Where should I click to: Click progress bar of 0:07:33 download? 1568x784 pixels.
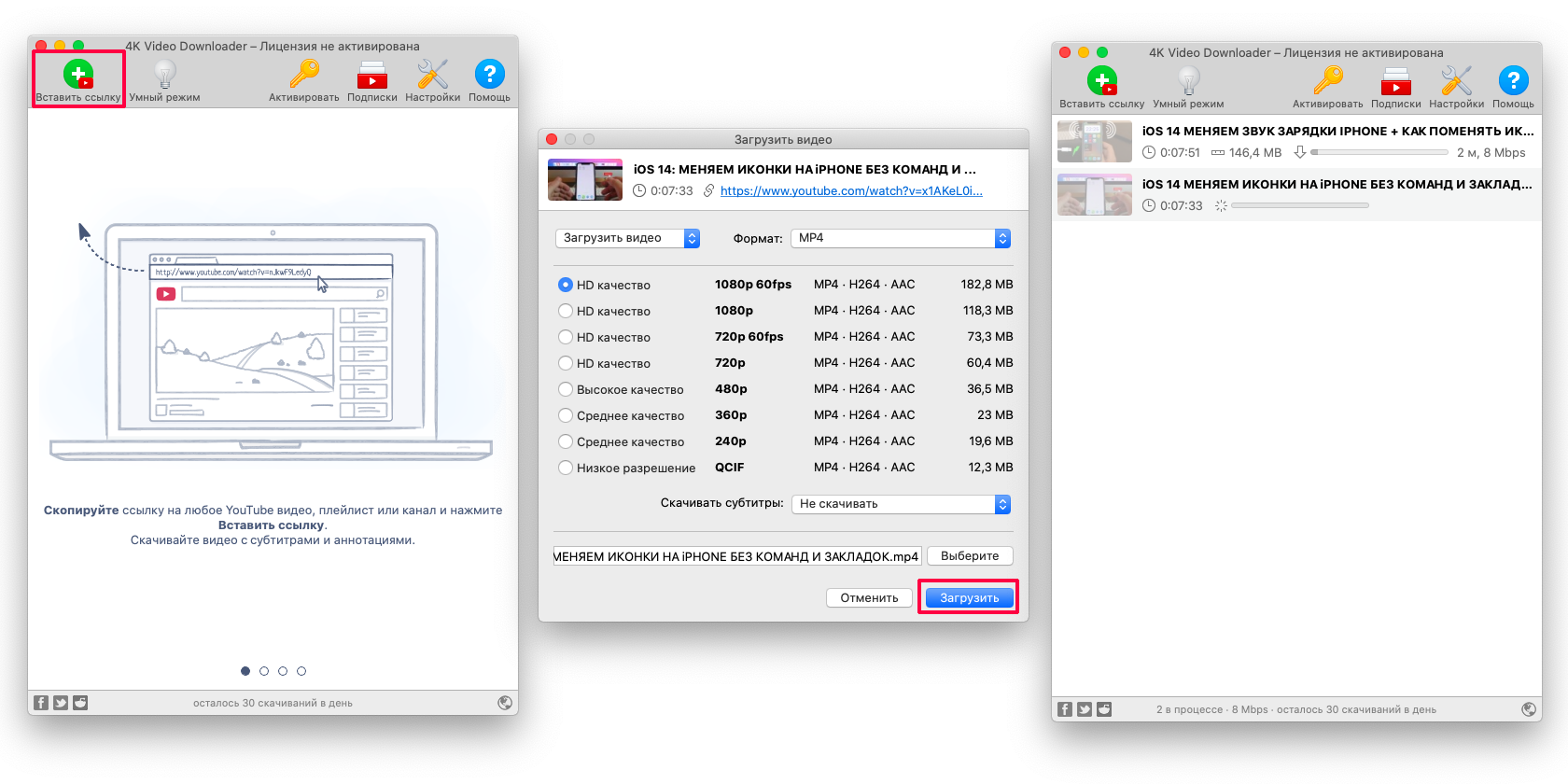click(1300, 205)
